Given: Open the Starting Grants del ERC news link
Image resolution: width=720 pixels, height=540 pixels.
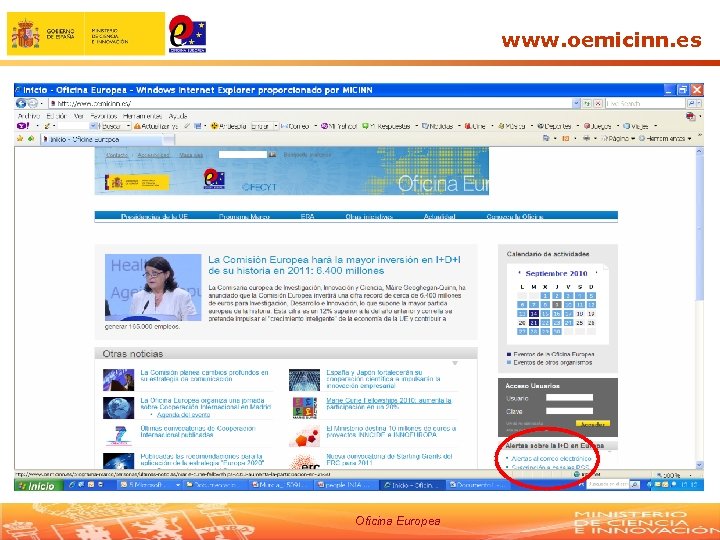Looking at the screenshot, I should pyautogui.click(x=389, y=460).
